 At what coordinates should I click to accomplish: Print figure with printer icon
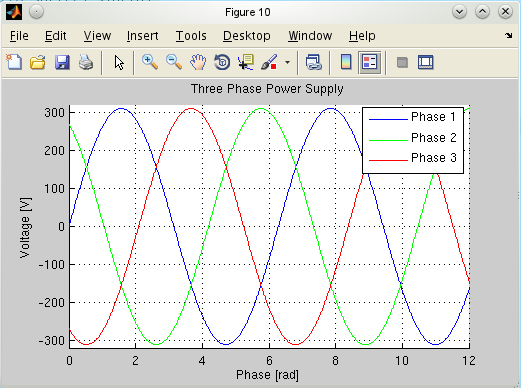click(x=86, y=62)
